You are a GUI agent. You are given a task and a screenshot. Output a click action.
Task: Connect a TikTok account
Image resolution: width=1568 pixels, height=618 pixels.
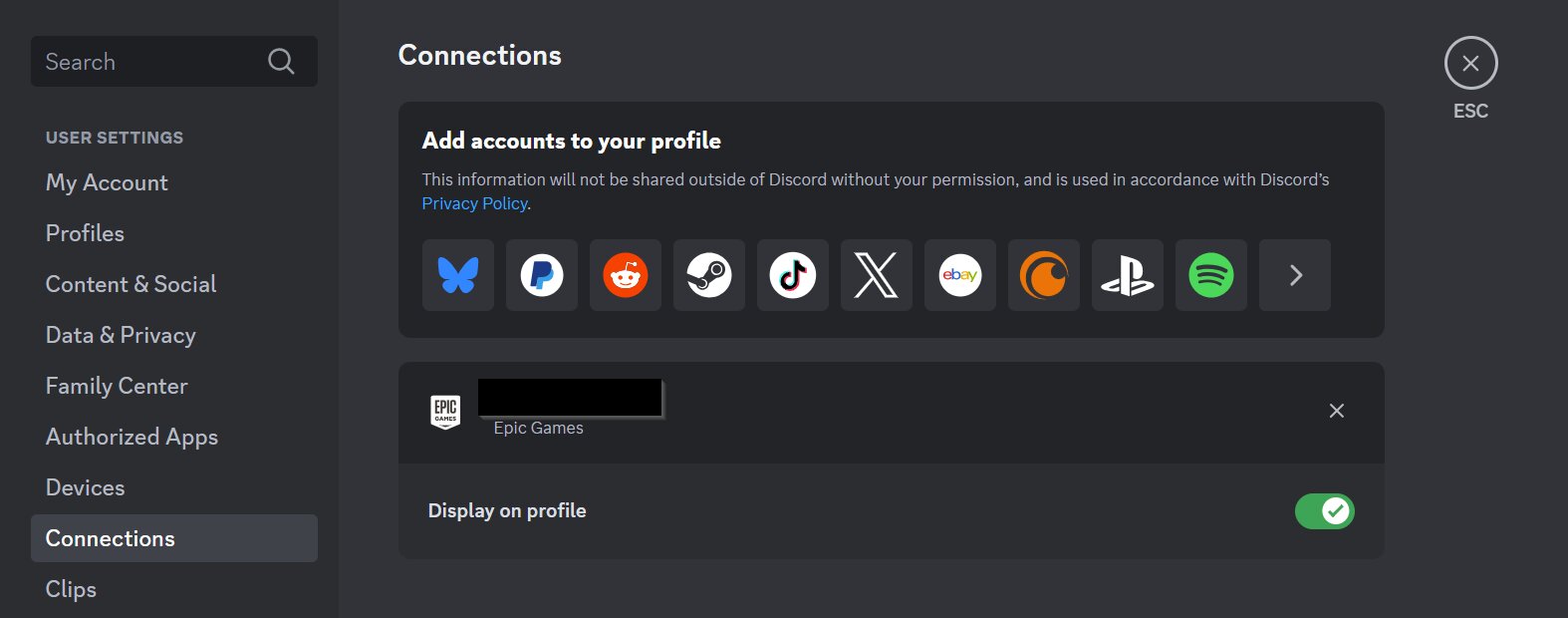pos(793,275)
